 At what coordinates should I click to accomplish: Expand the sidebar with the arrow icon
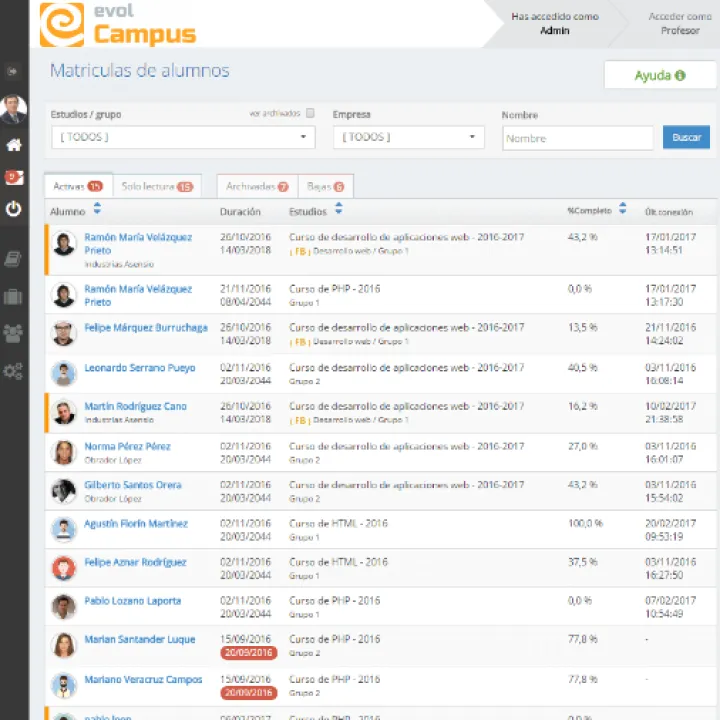(x=14, y=72)
